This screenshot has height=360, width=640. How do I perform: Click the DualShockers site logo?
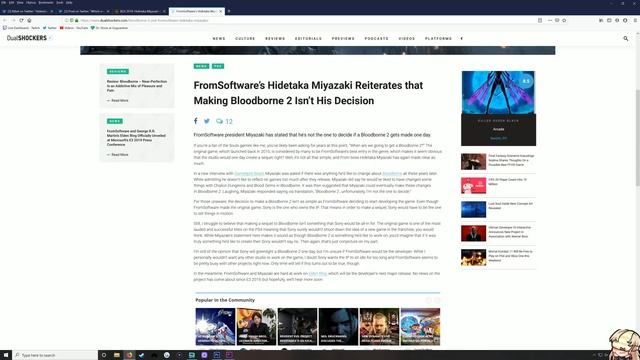27,38
